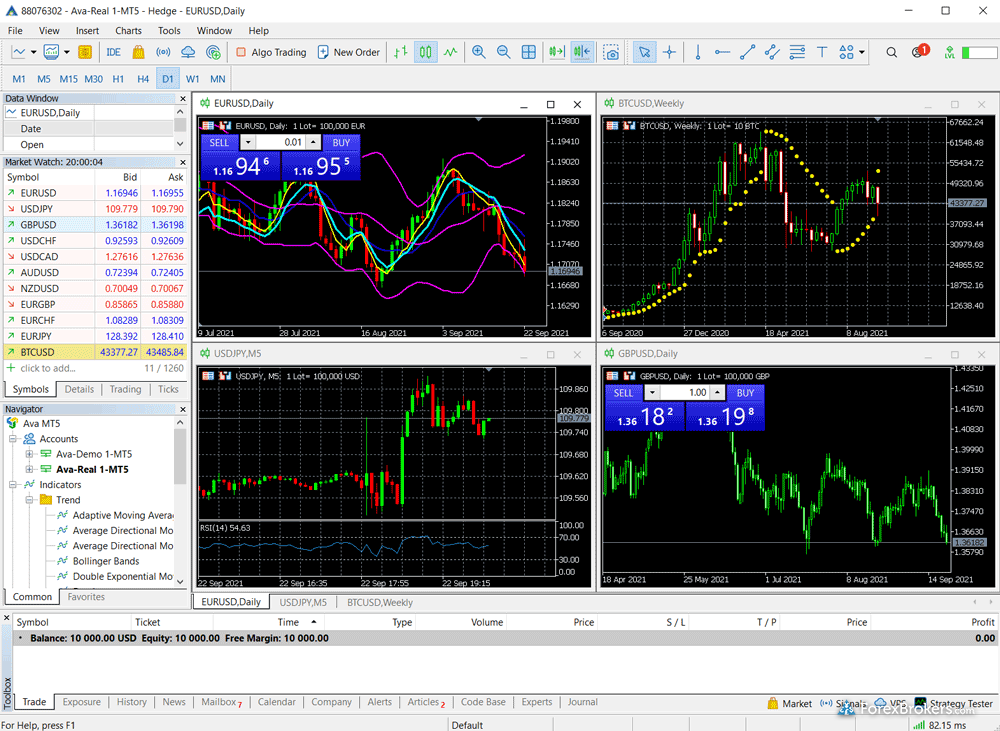Collapse the Trend folder node

point(29,500)
